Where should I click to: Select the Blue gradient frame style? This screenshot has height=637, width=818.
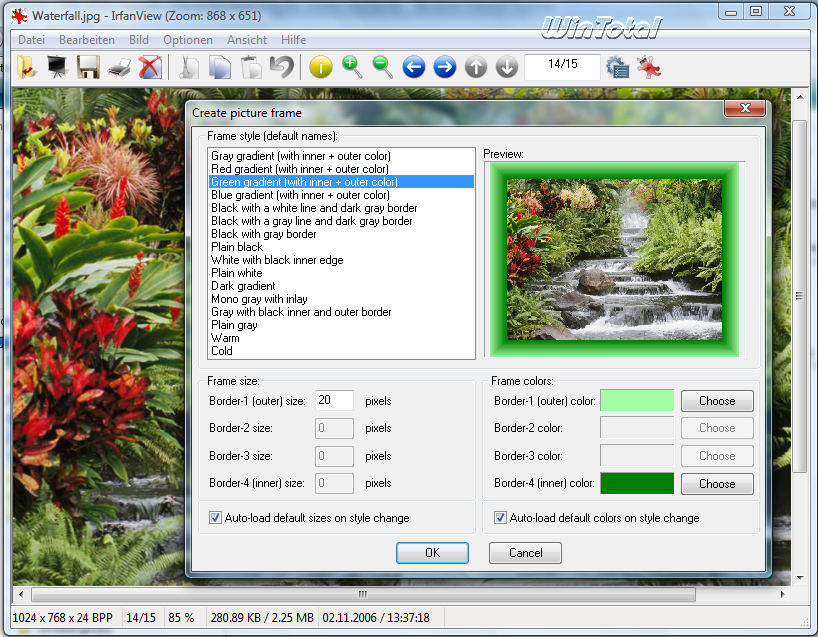pos(300,195)
